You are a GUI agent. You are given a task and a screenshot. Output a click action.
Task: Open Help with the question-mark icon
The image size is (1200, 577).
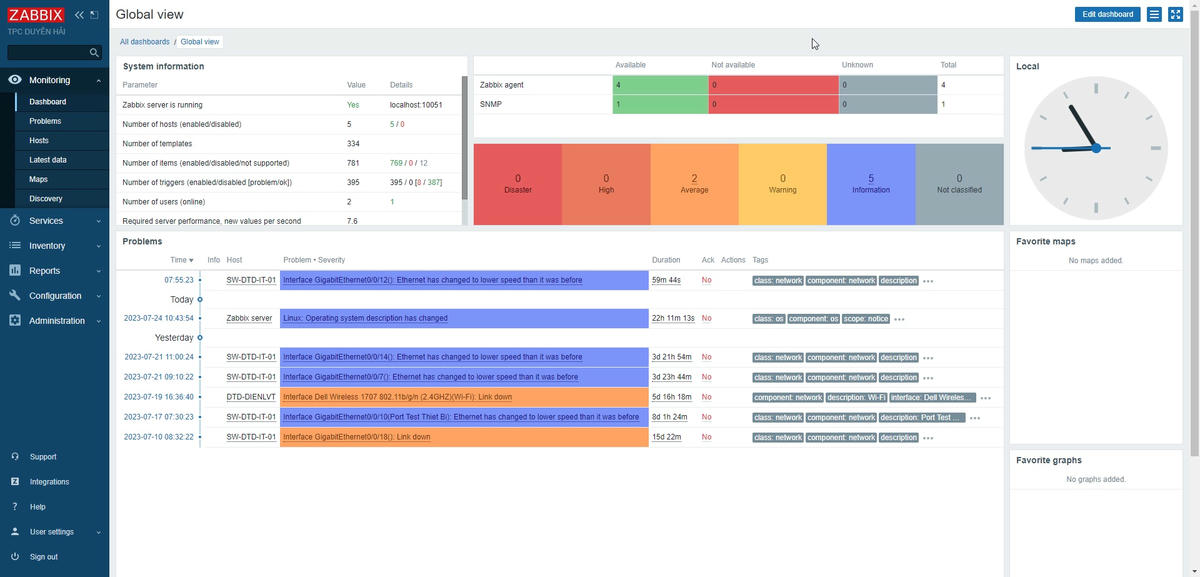pyautogui.click(x=14, y=506)
